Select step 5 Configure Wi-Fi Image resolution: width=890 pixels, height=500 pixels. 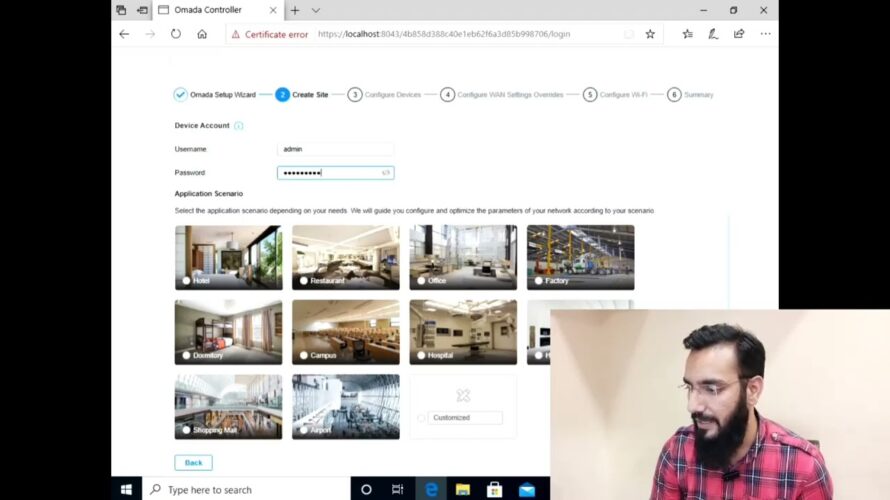(x=615, y=95)
